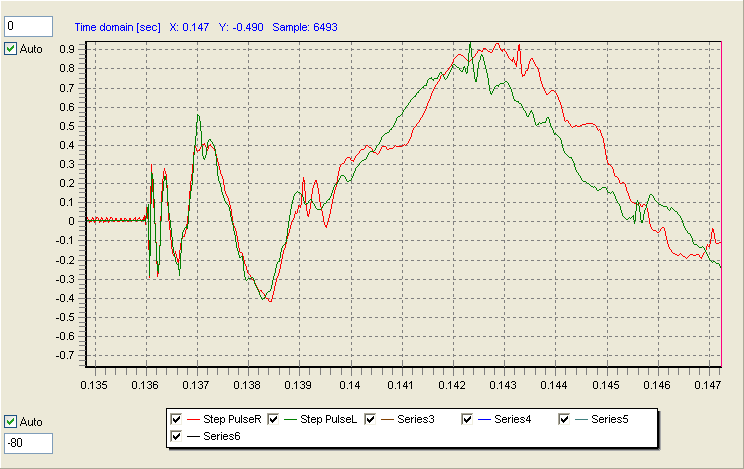Click the Series6 legend label
The height and width of the screenshot is (469, 744).
coord(222,436)
